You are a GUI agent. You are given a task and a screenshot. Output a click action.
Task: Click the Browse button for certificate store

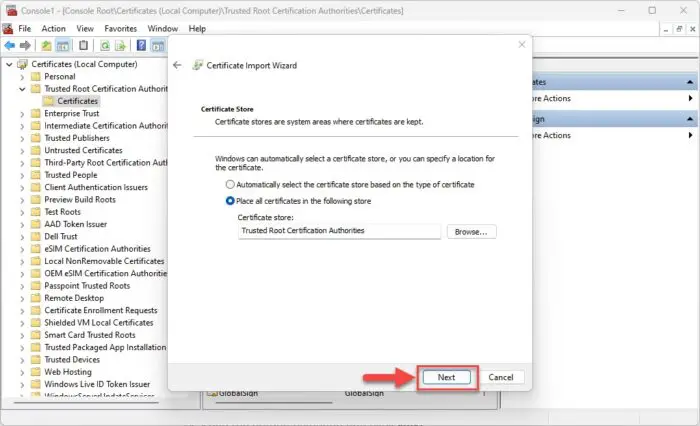(470, 231)
